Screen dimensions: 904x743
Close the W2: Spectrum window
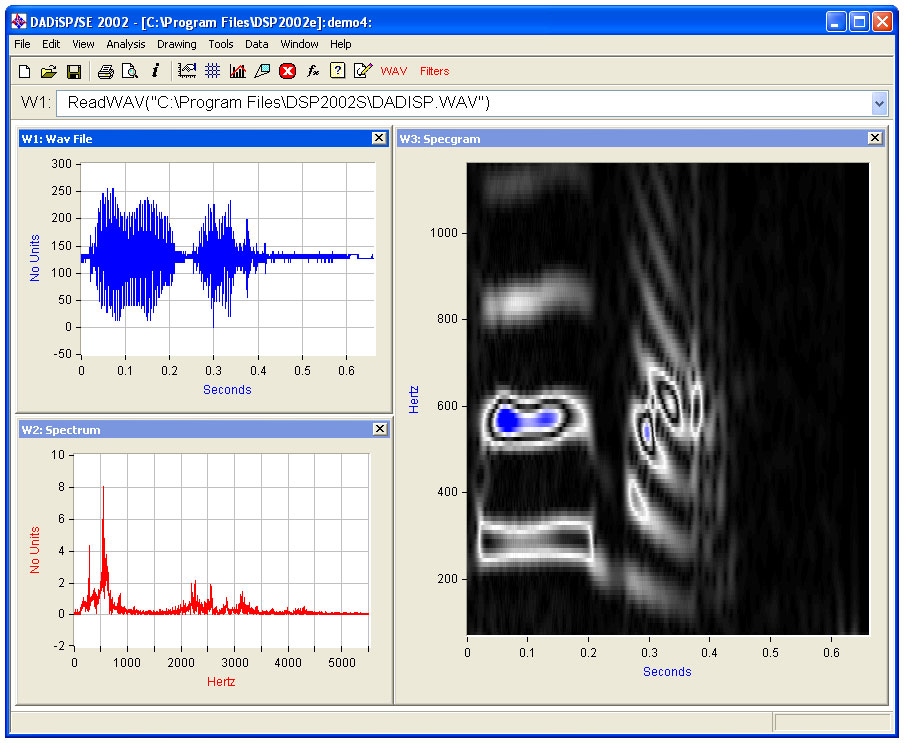tap(379, 429)
